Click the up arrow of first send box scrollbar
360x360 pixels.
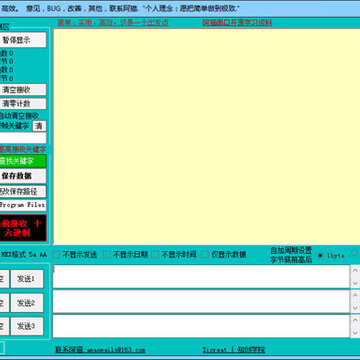coord(355,270)
